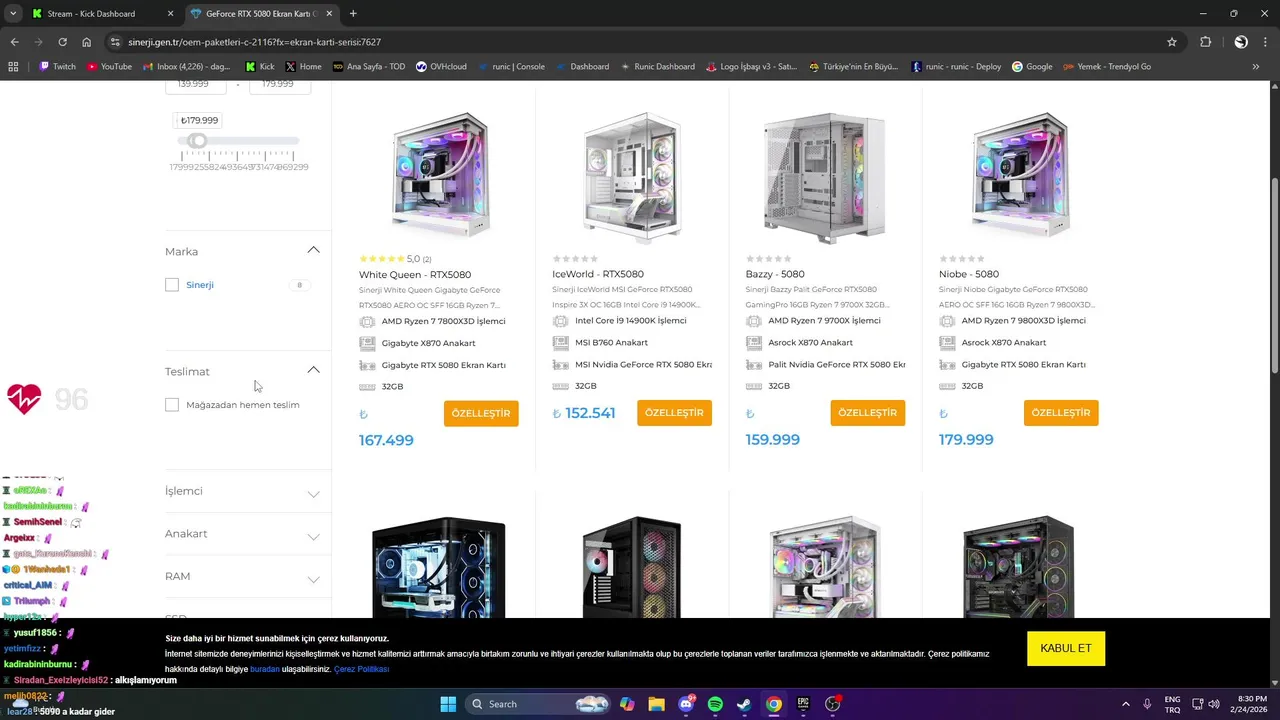View site information icon in address bar
The image size is (1280, 720).
[x=115, y=42]
